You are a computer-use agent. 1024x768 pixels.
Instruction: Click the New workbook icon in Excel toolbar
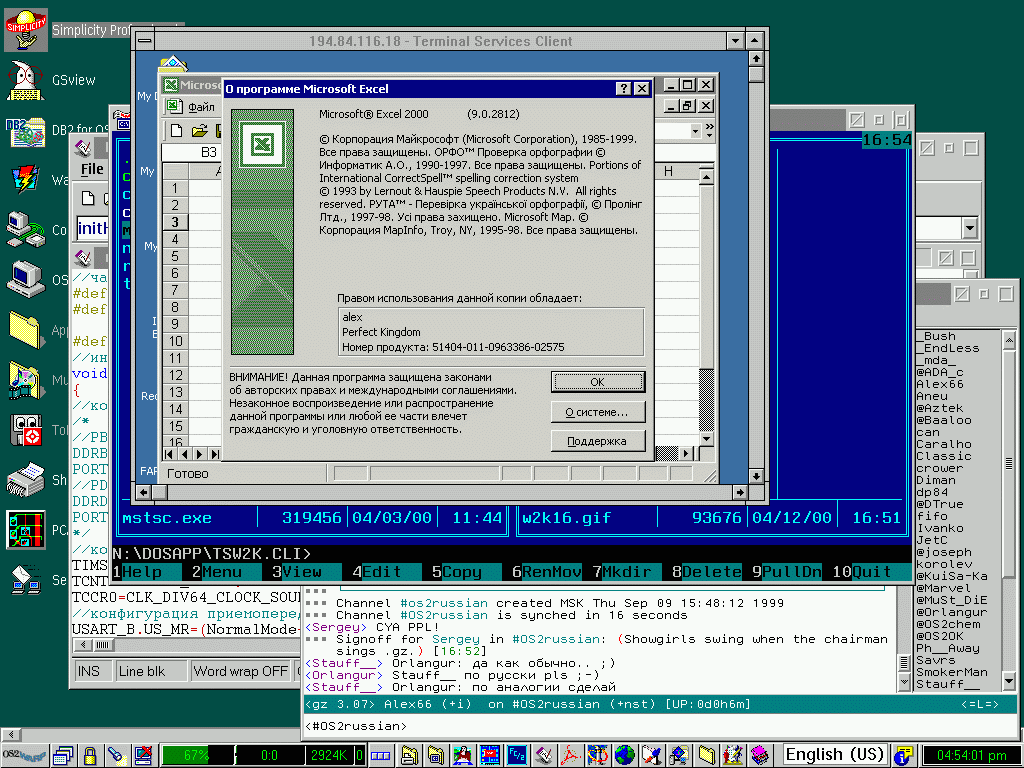click(x=176, y=131)
